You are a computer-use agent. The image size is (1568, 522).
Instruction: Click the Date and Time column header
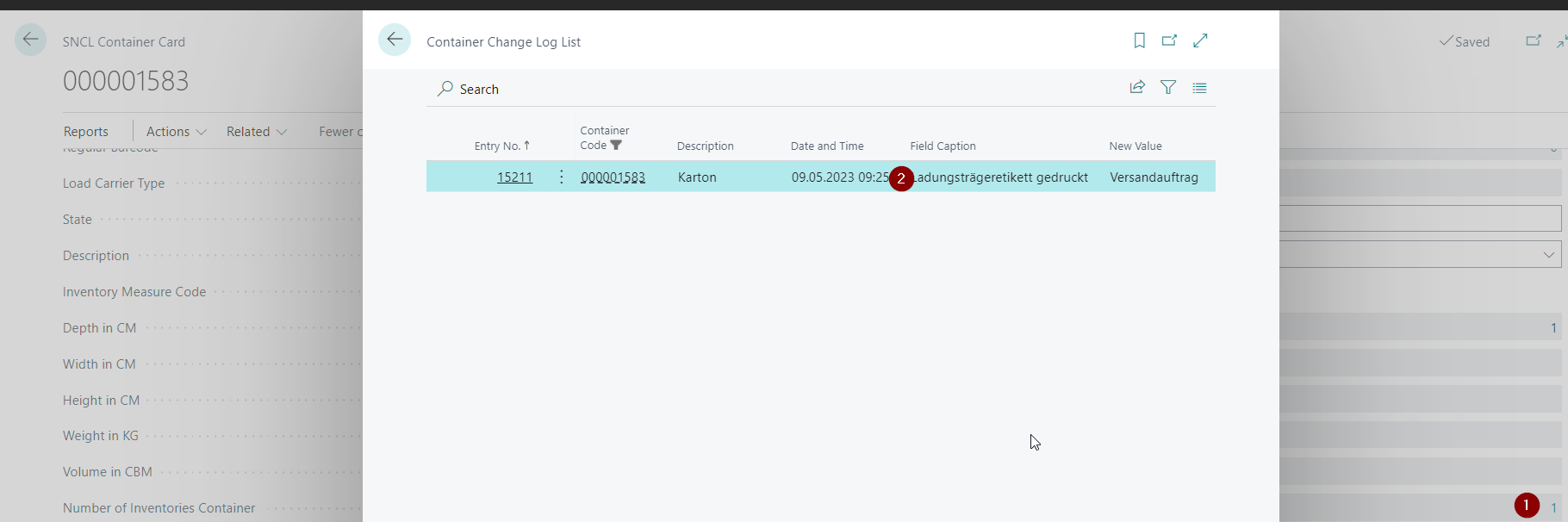827,146
